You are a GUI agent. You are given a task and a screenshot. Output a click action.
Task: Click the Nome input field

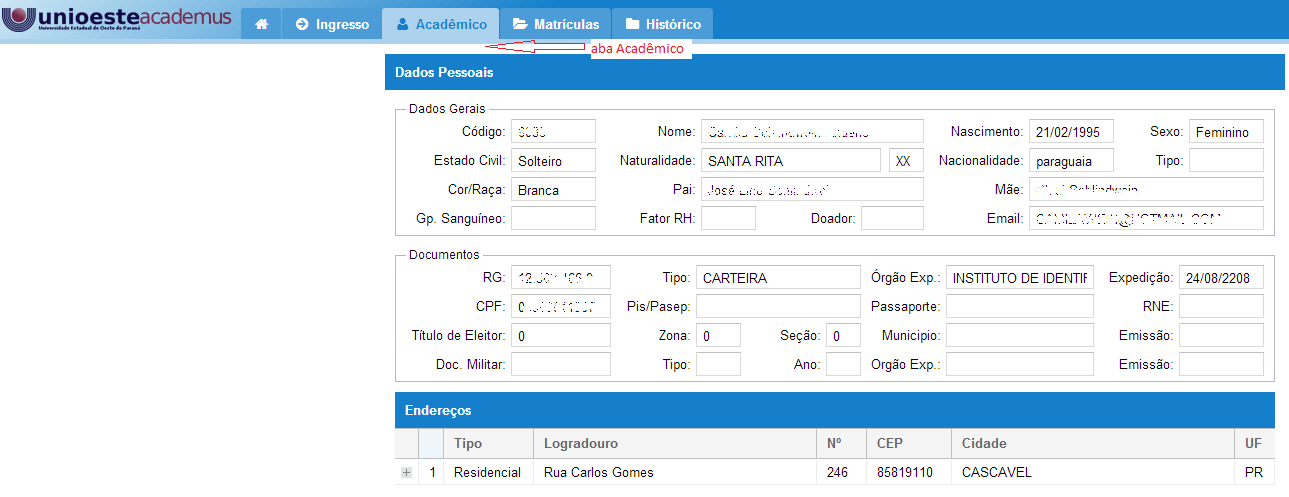click(812, 132)
